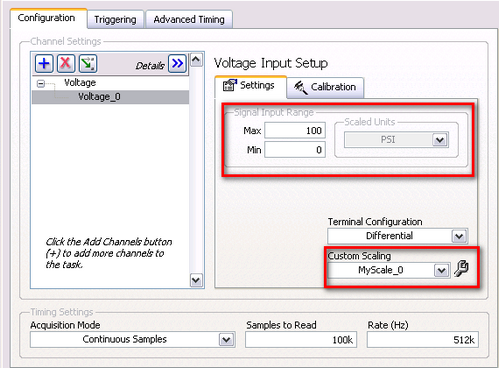Click channel list scroll up arrow
This screenshot has height=368, width=499.
(x=196, y=60)
